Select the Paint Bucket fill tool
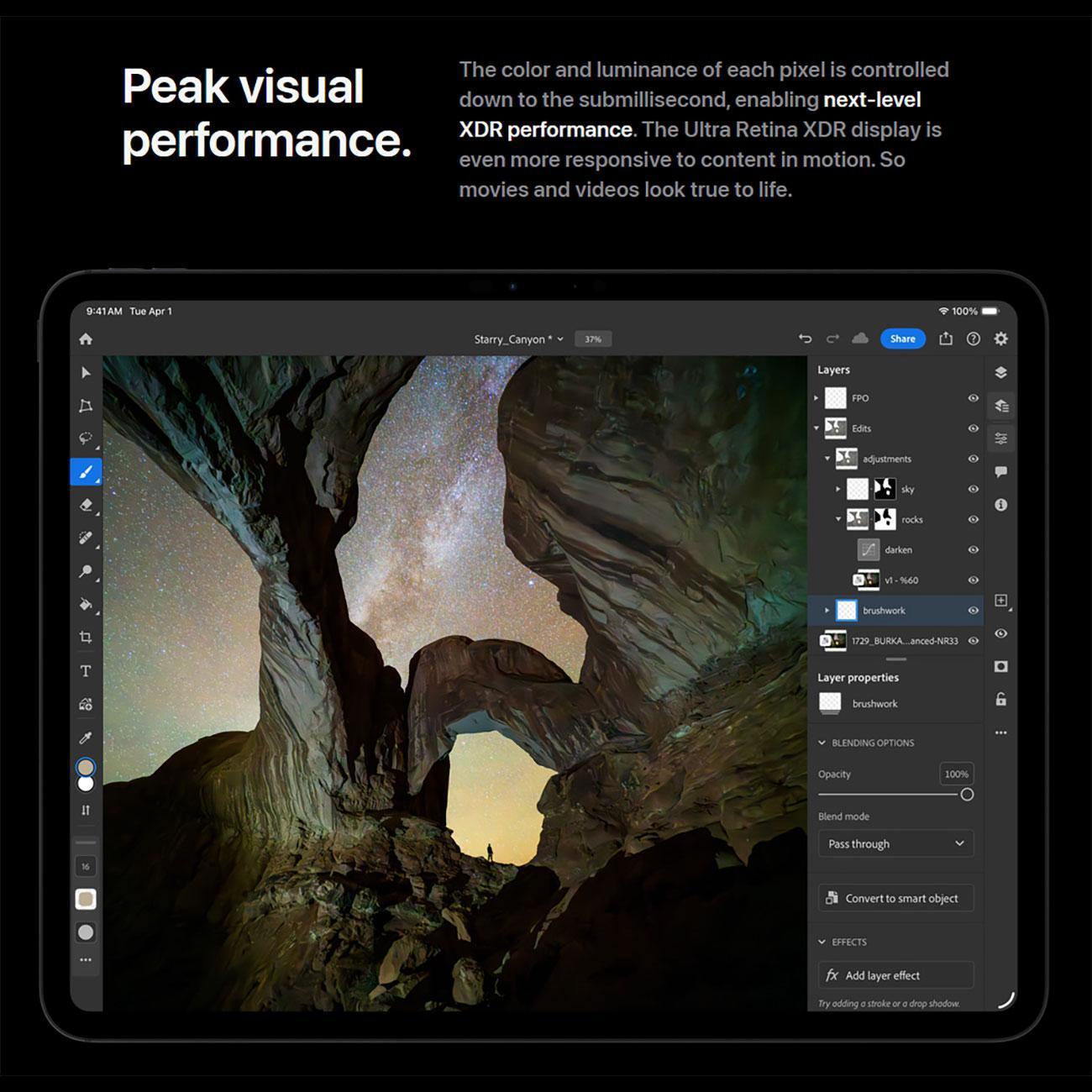This screenshot has width=1092, height=1092. point(86,604)
